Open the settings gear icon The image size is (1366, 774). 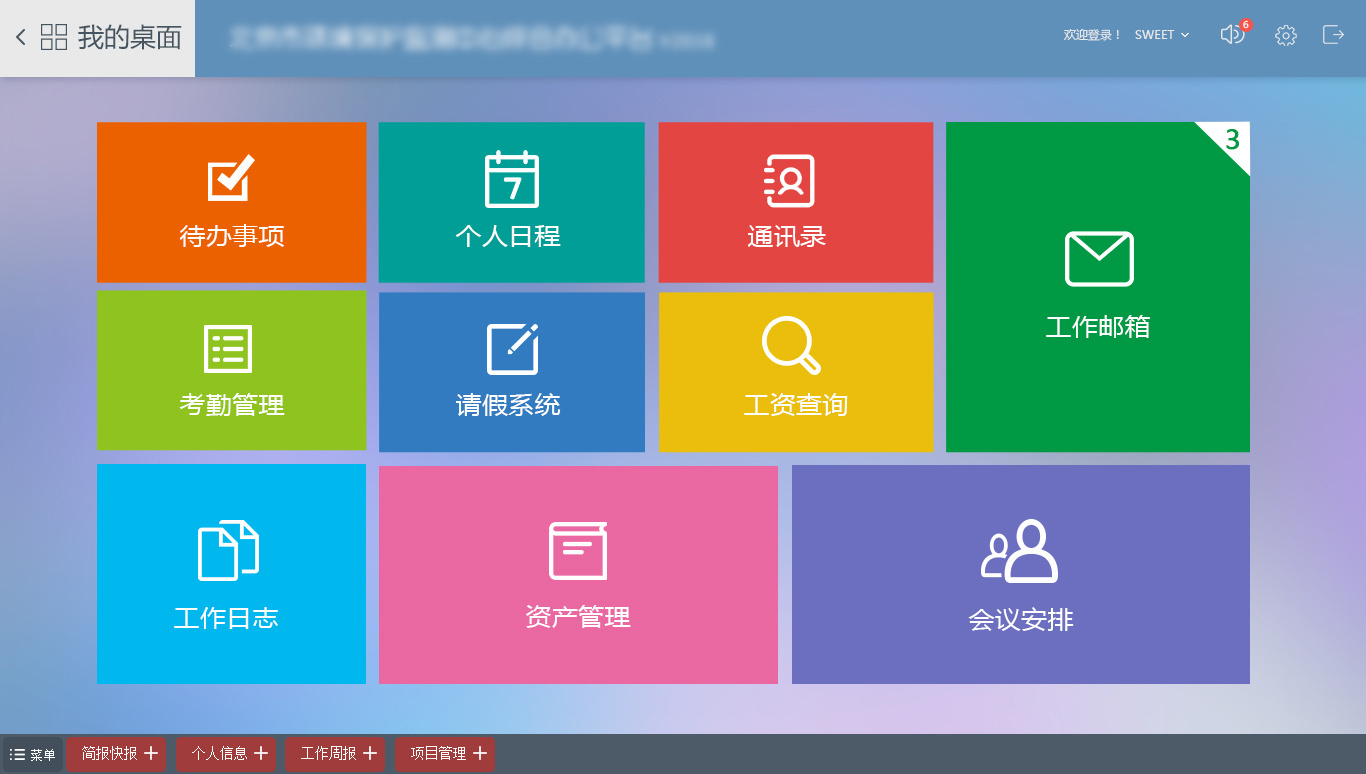tap(1285, 35)
